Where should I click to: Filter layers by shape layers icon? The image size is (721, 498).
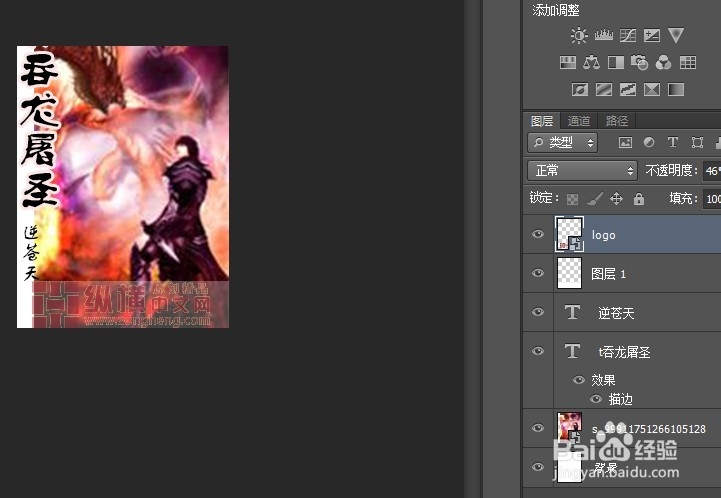[697, 143]
